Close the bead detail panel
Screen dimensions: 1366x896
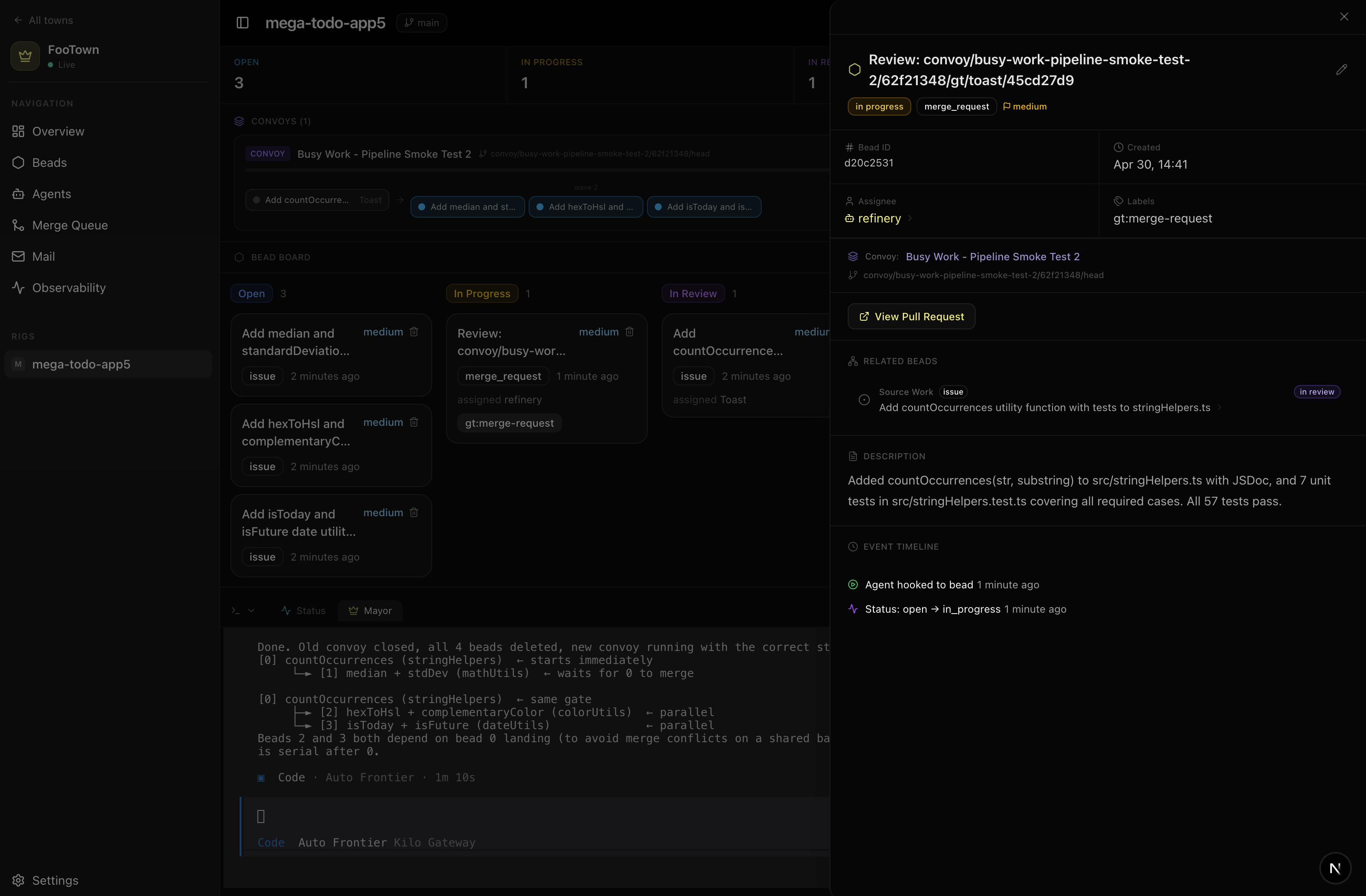click(x=1344, y=17)
